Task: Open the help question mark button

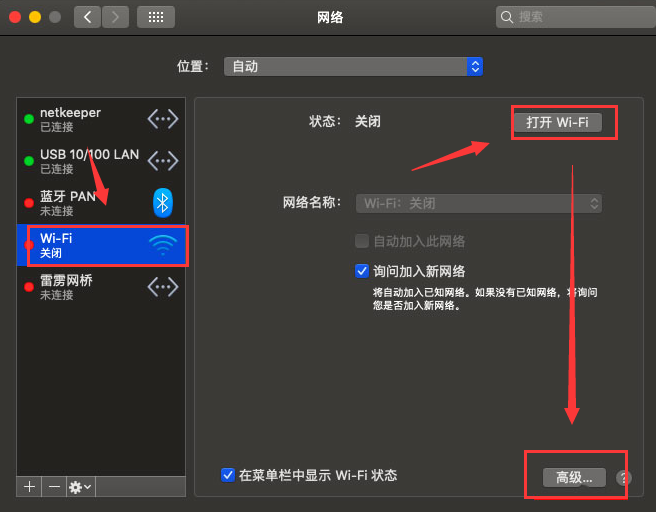Action: (x=624, y=478)
